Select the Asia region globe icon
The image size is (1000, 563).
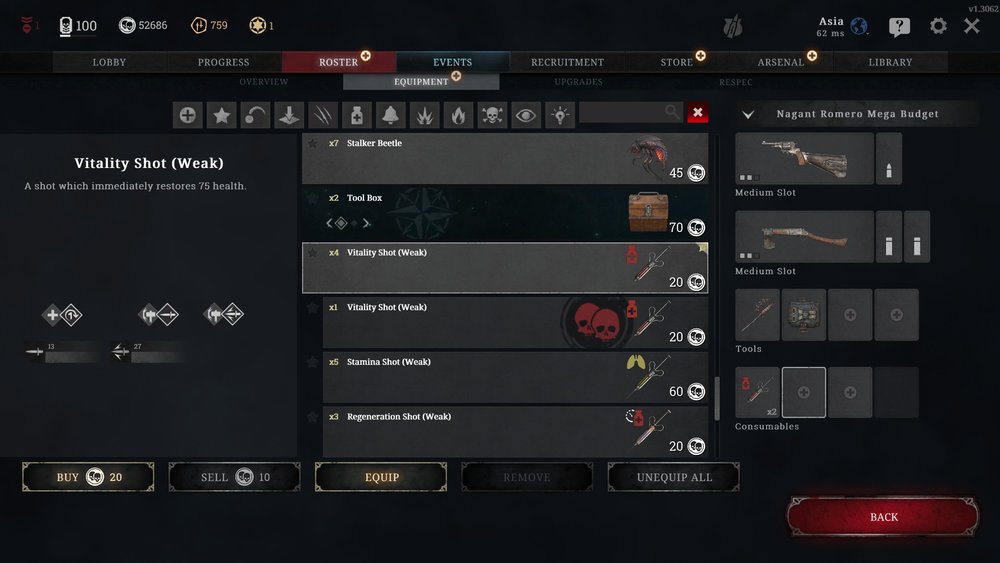(859, 26)
